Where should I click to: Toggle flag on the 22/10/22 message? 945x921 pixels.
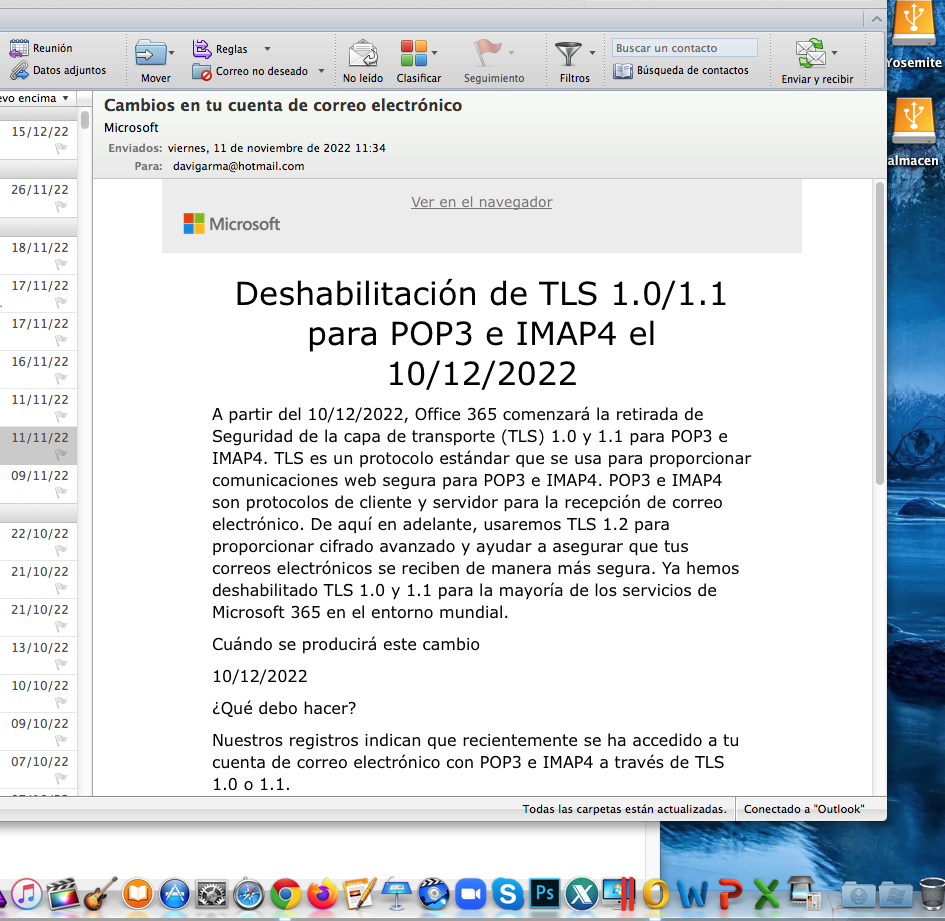pos(61,550)
